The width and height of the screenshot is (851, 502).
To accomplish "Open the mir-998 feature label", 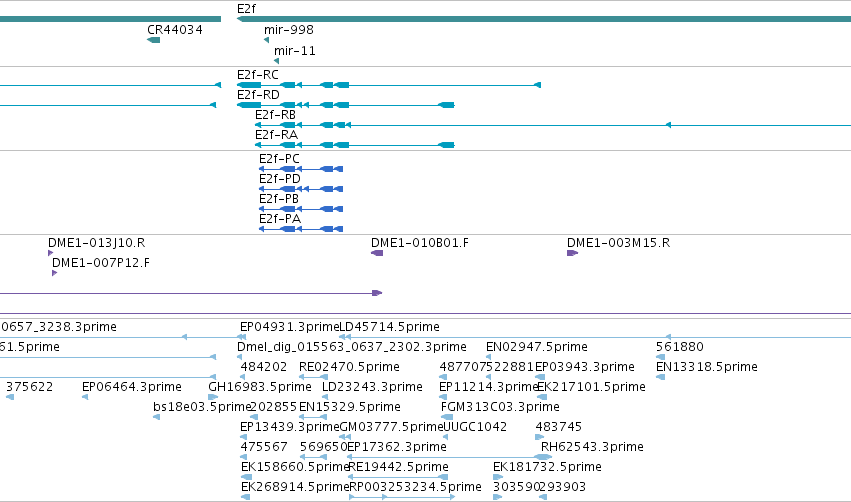I will (289, 30).
